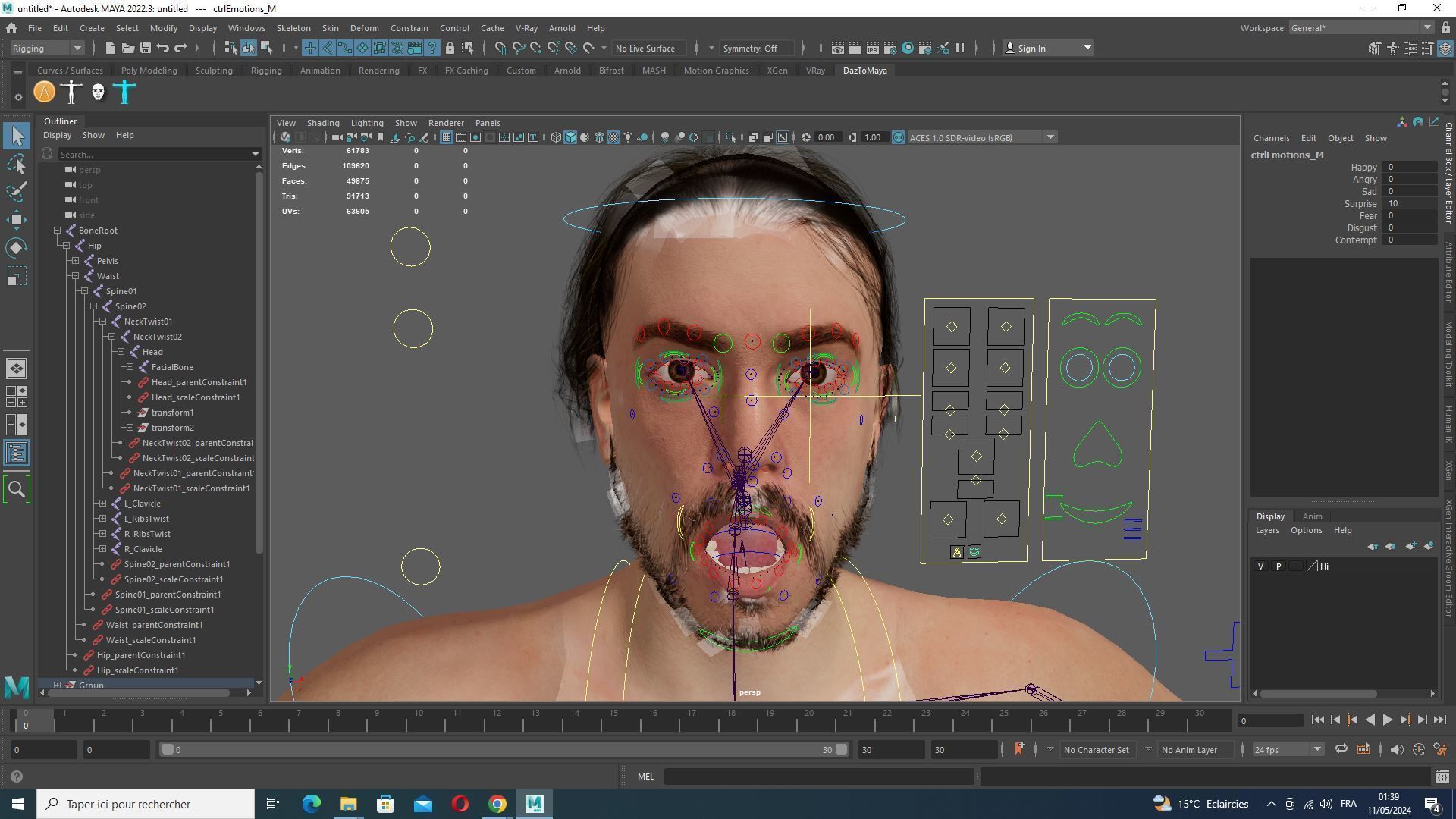Switch to the Animation shelf tab
The image size is (1456, 819).
tap(319, 71)
